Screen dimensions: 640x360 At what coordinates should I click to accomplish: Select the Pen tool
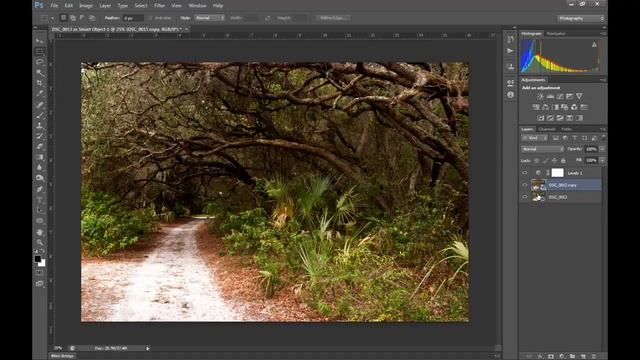(40, 189)
